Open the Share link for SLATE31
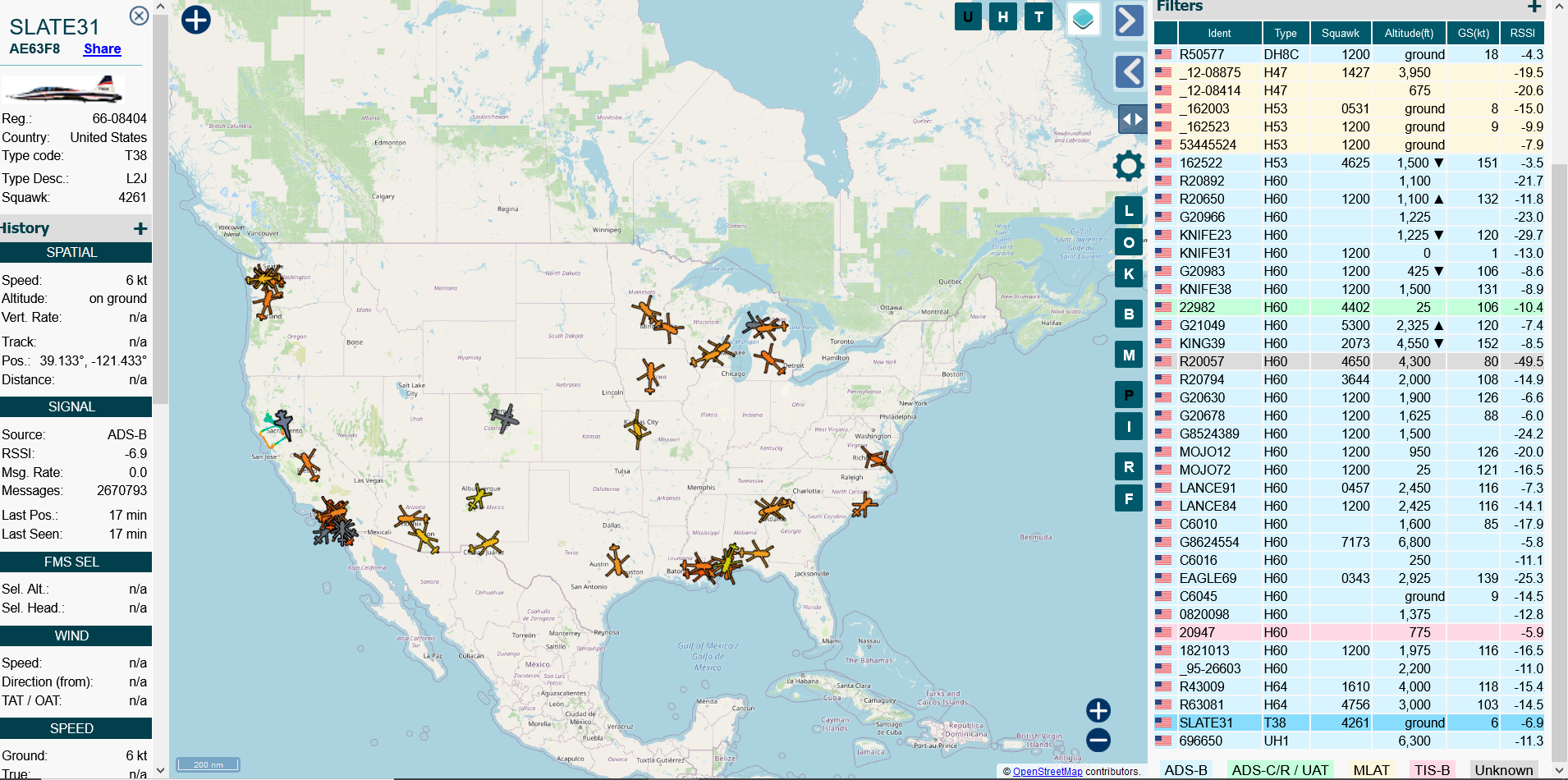The height and width of the screenshot is (780, 1568). click(x=103, y=49)
